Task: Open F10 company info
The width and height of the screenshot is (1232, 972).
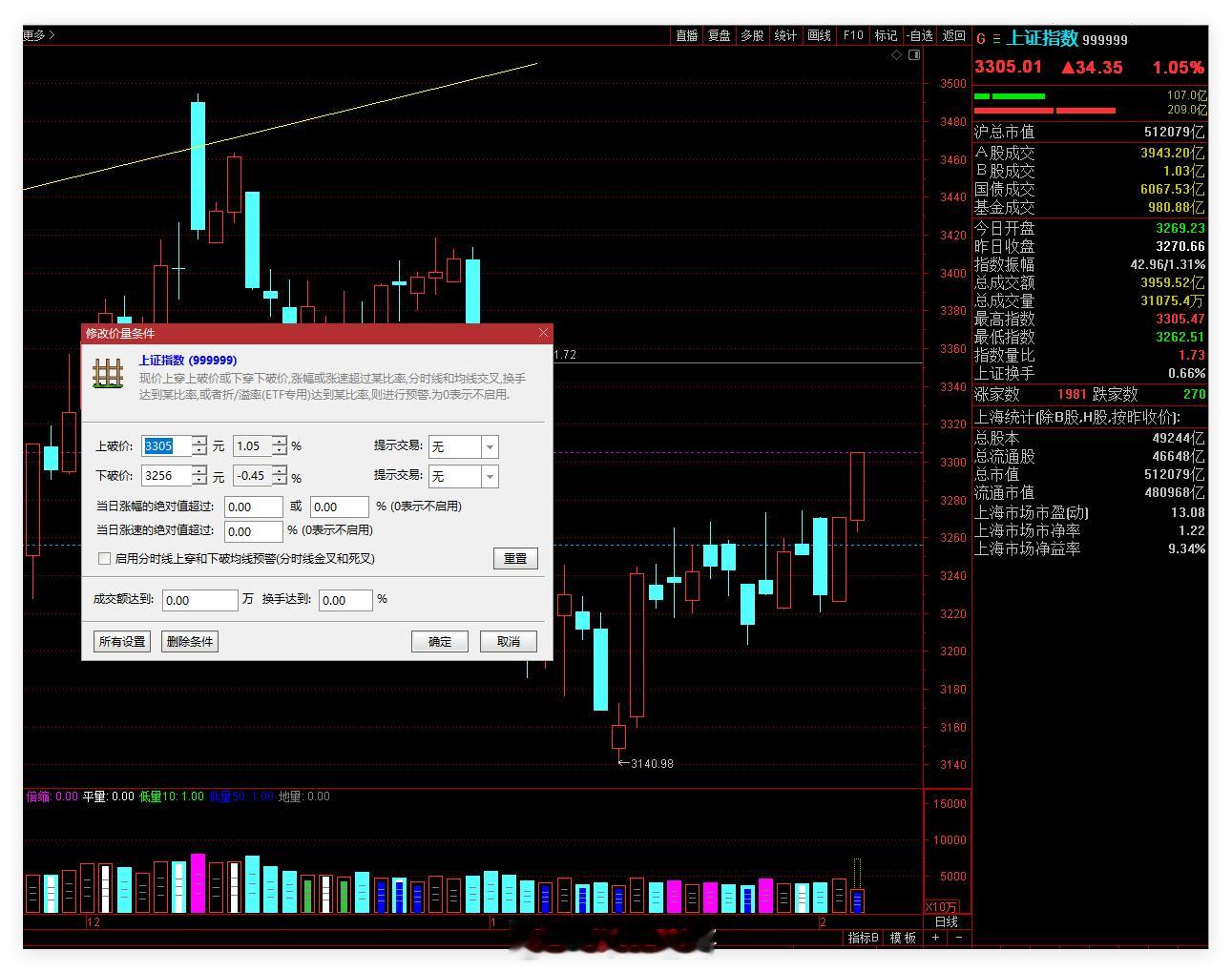Action: pyautogui.click(x=852, y=35)
